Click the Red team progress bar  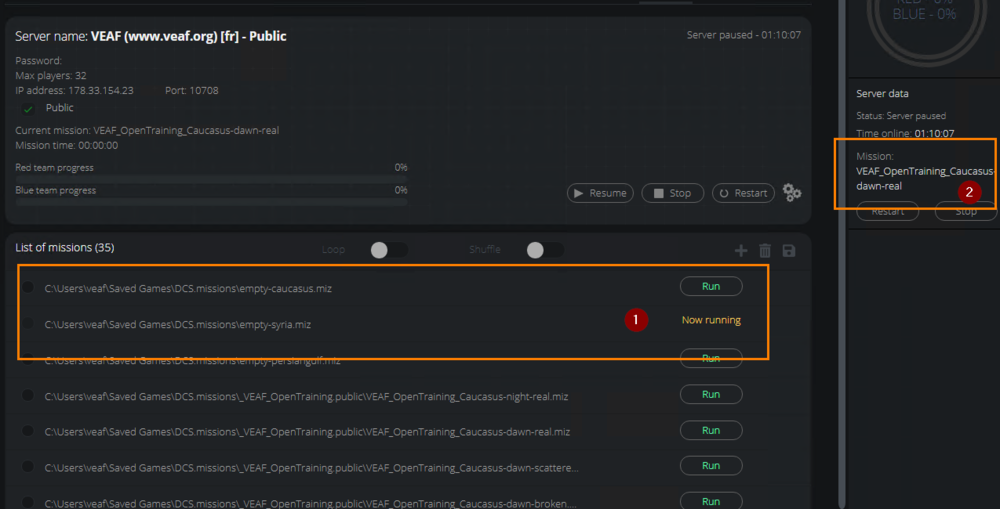tap(211, 178)
